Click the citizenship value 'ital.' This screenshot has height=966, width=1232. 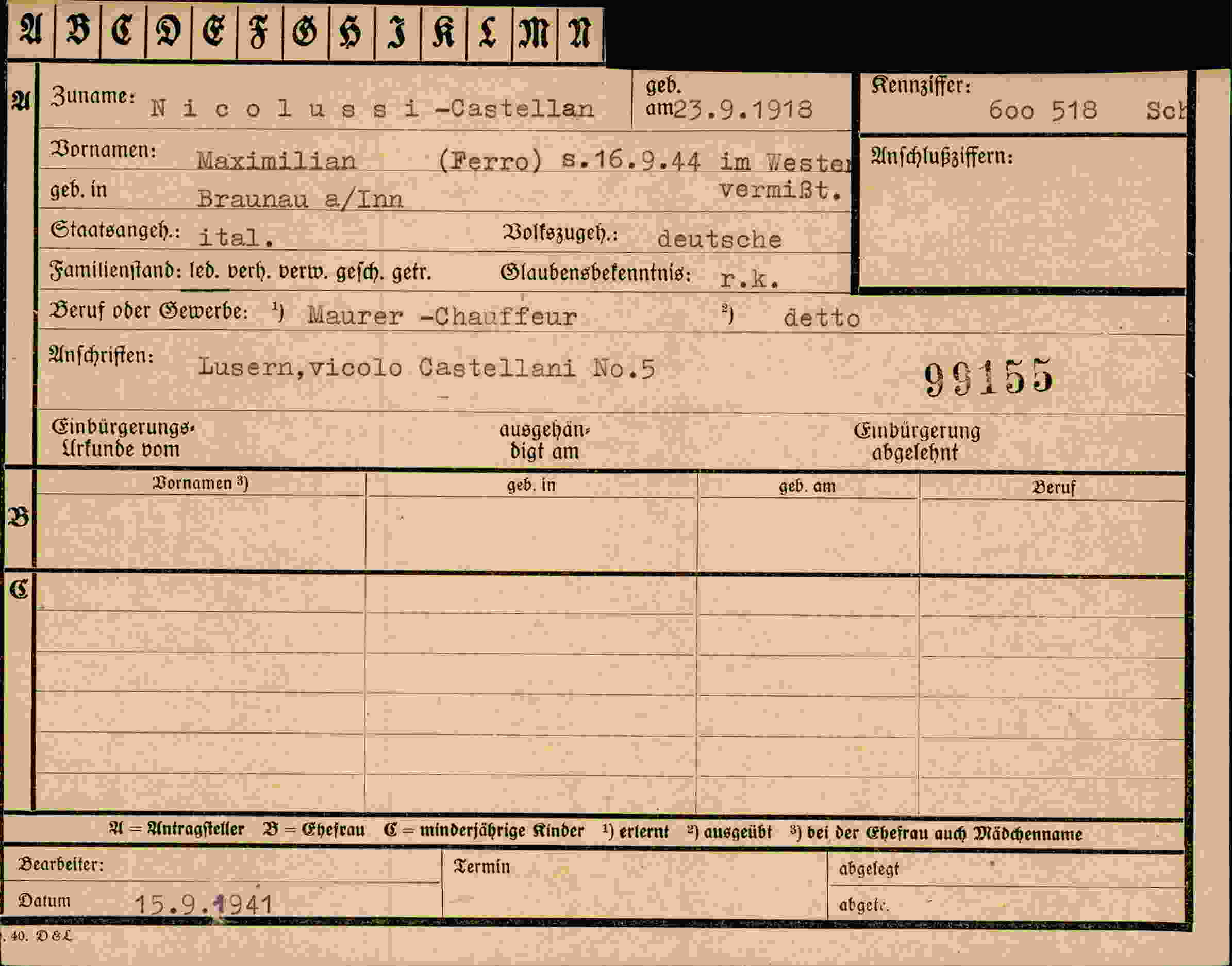tap(237, 238)
